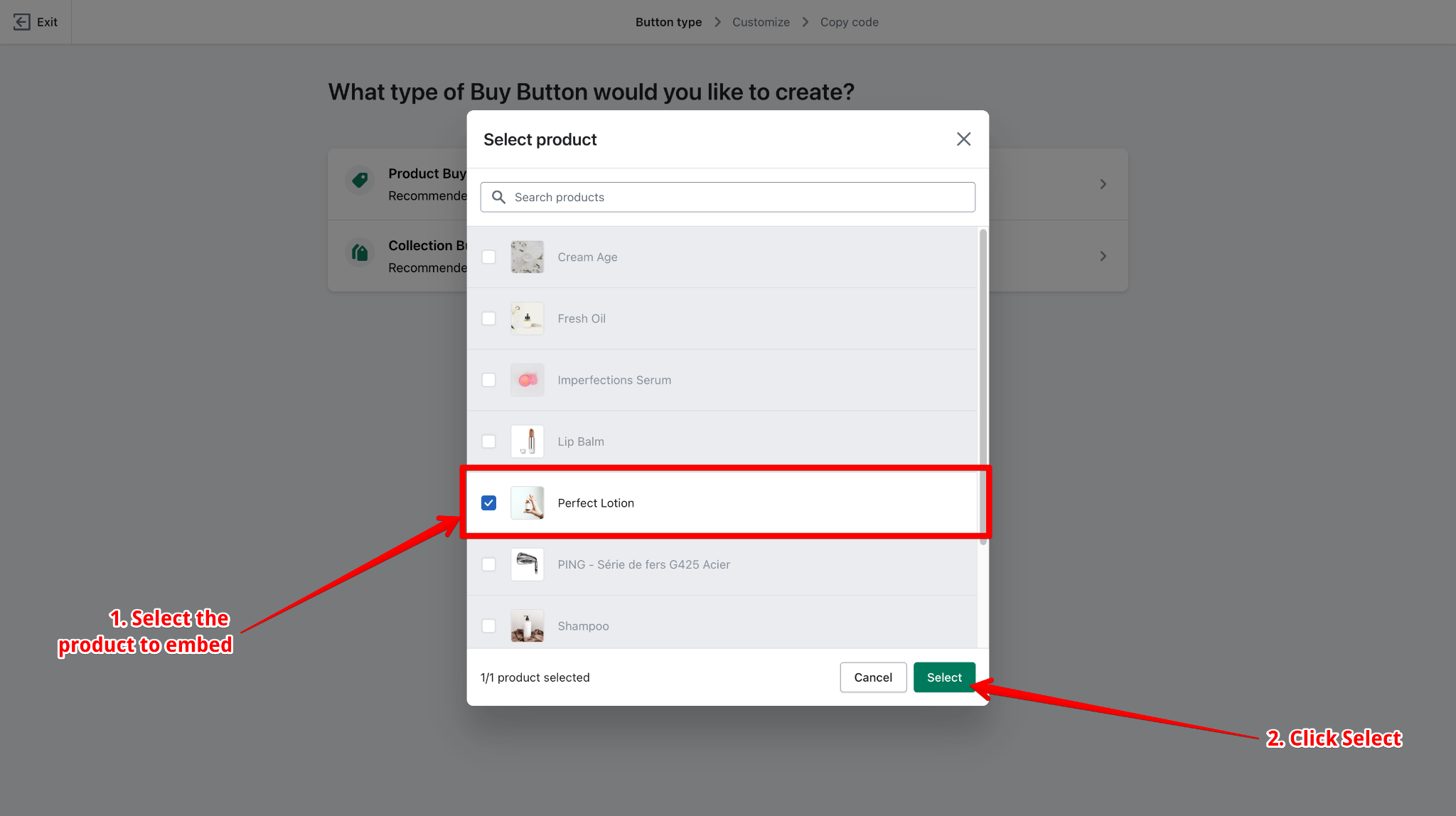Cancel the product selection
This screenshot has height=816, width=1456.
click(872, 677)
